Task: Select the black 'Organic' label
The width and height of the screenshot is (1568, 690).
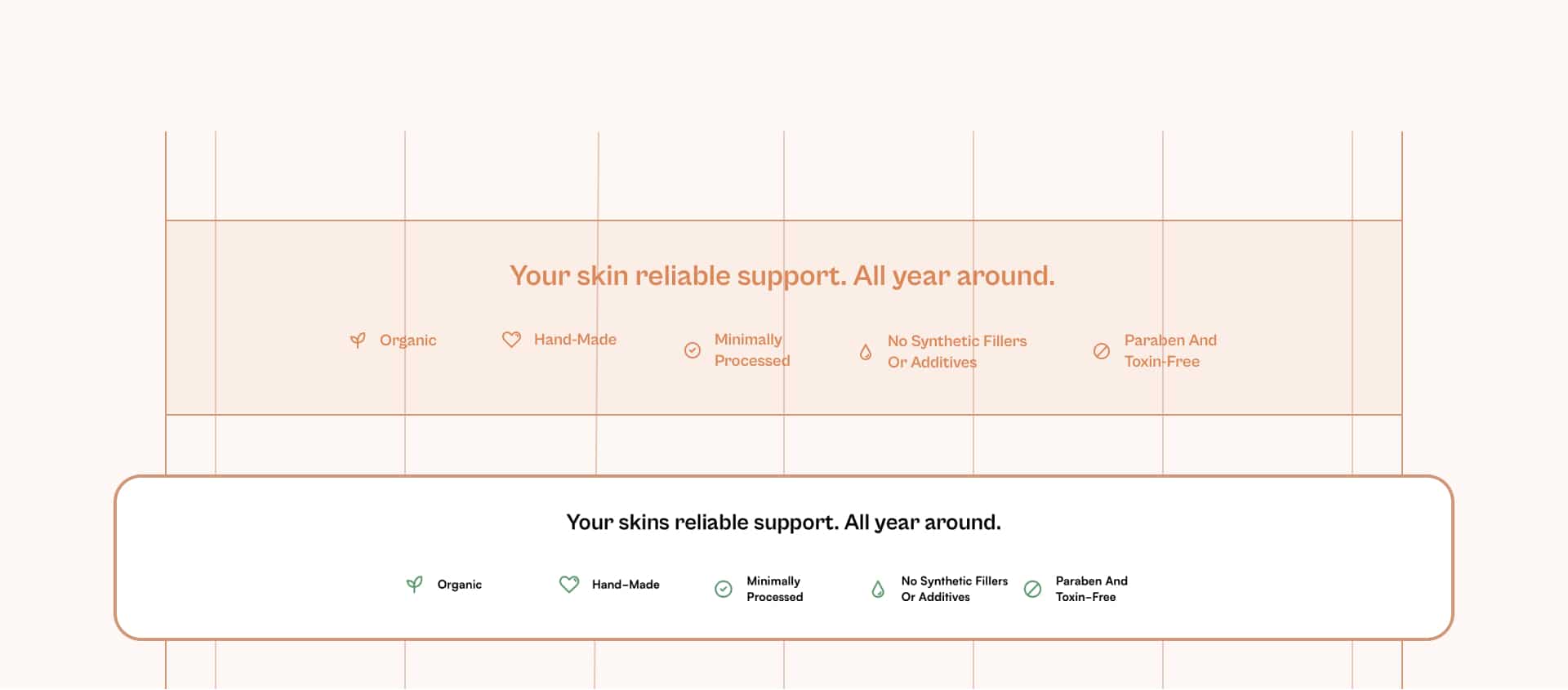Action: point(460,585)
